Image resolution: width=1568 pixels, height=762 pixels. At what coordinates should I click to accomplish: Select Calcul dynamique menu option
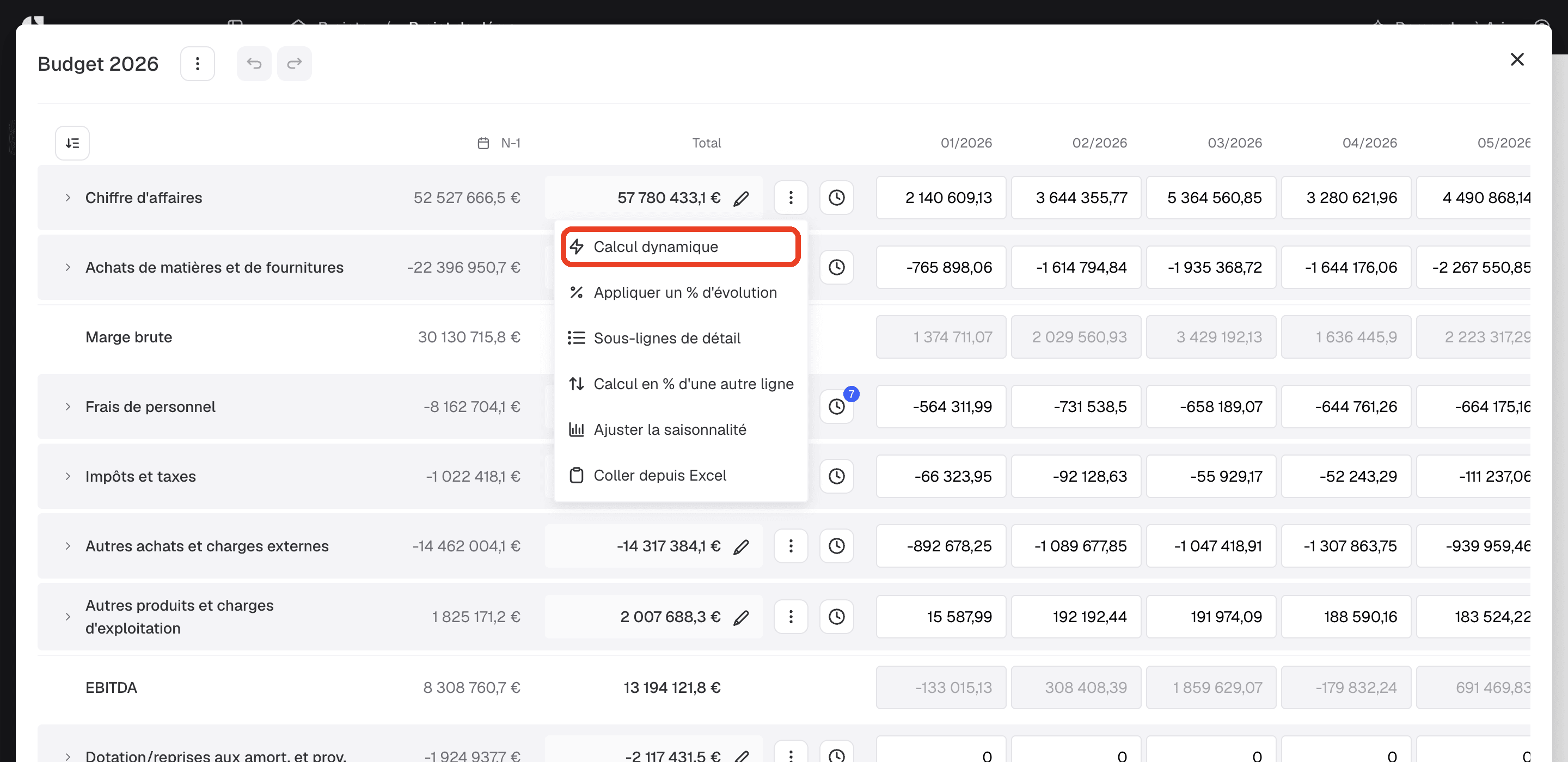(x=681, y=247)
